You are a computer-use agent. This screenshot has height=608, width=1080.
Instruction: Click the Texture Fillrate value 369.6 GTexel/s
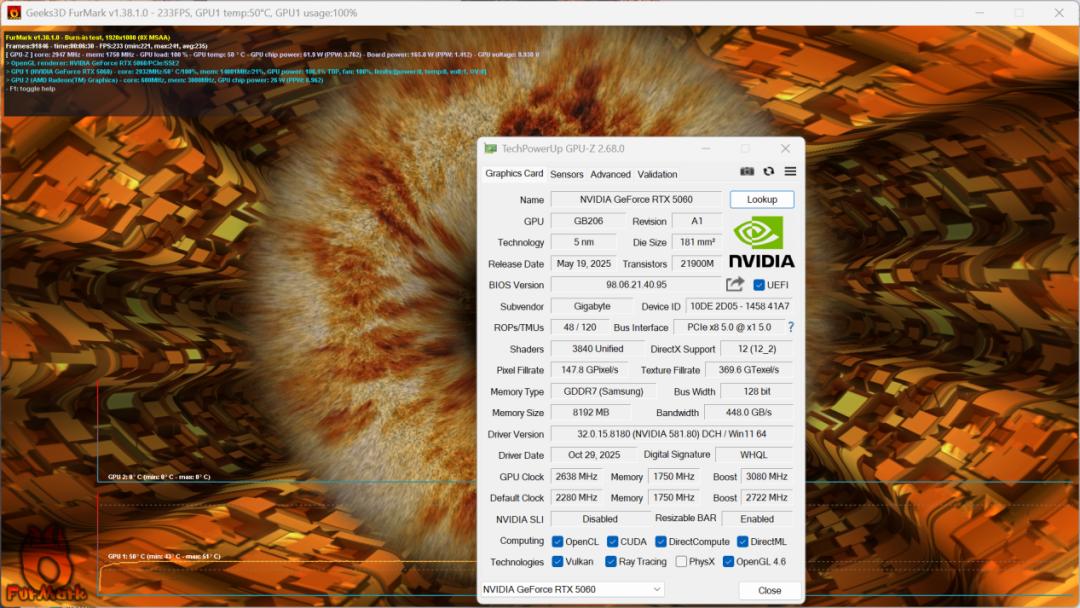coord(749,370)
